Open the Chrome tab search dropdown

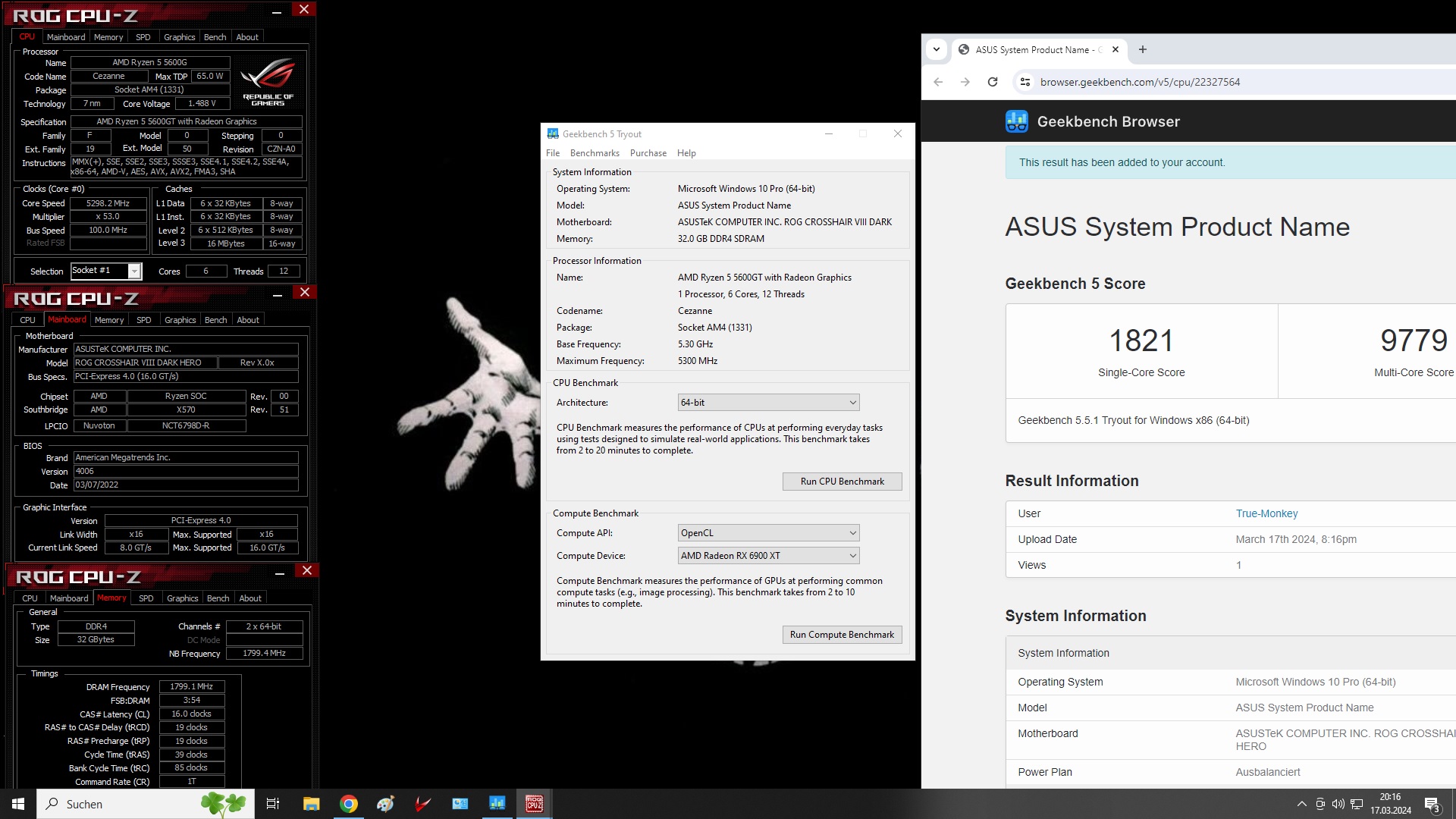click(x=937, y=50)
